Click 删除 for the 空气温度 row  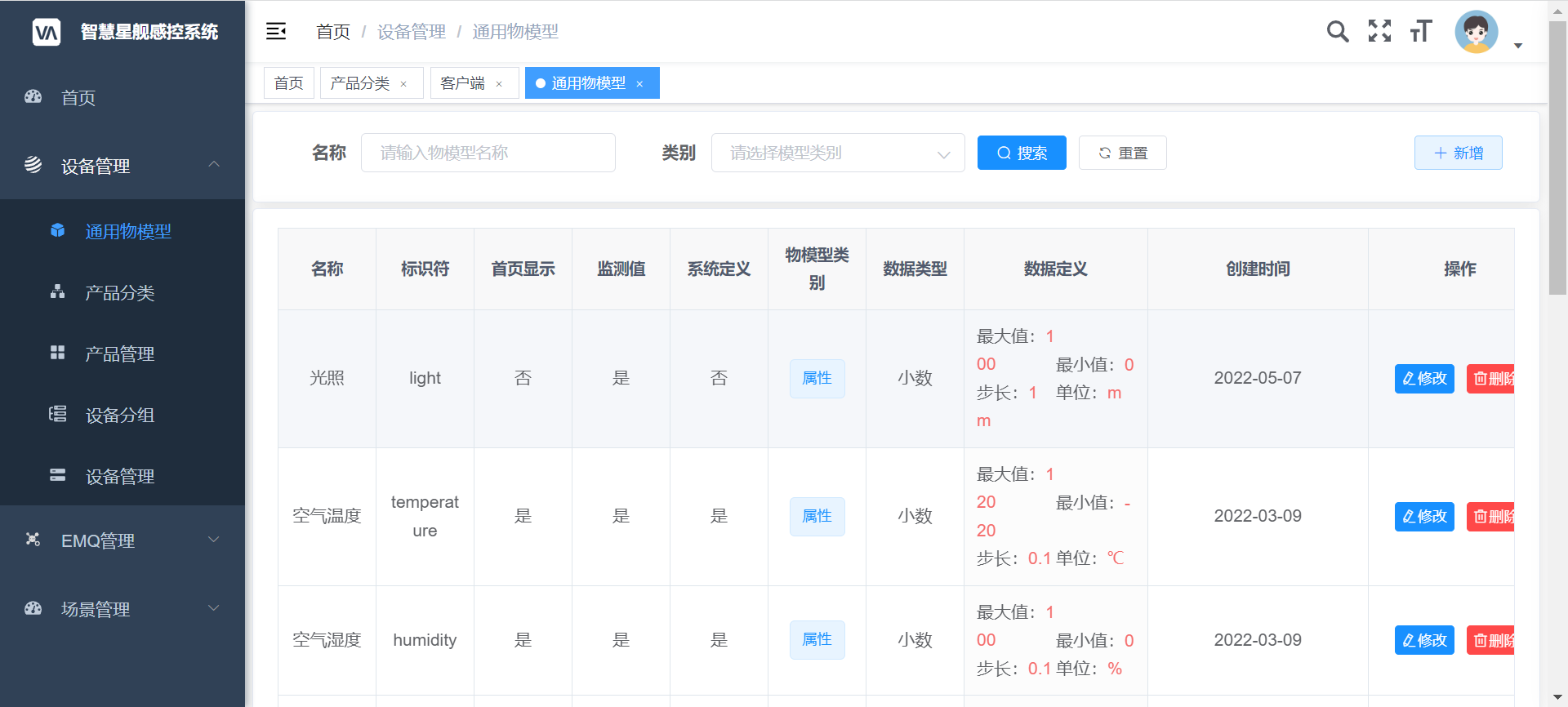point(1490,517)
